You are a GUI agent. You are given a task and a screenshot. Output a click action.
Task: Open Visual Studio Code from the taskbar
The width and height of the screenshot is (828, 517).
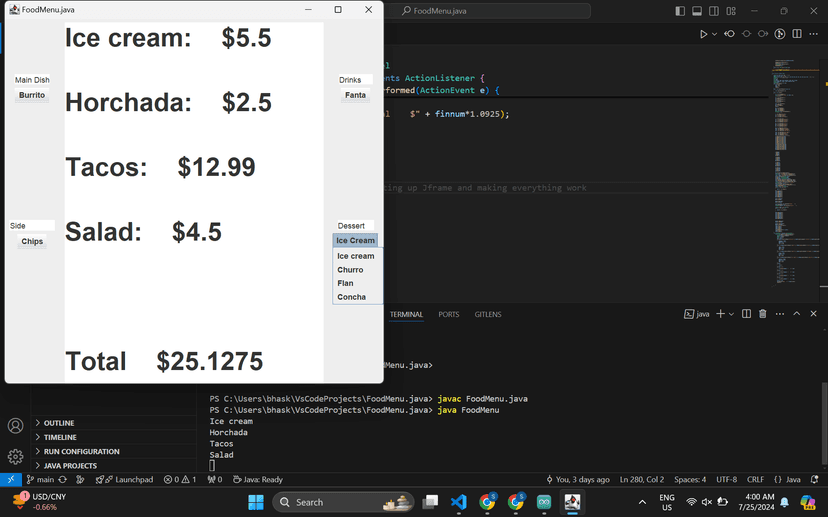[x=458, y=502]
